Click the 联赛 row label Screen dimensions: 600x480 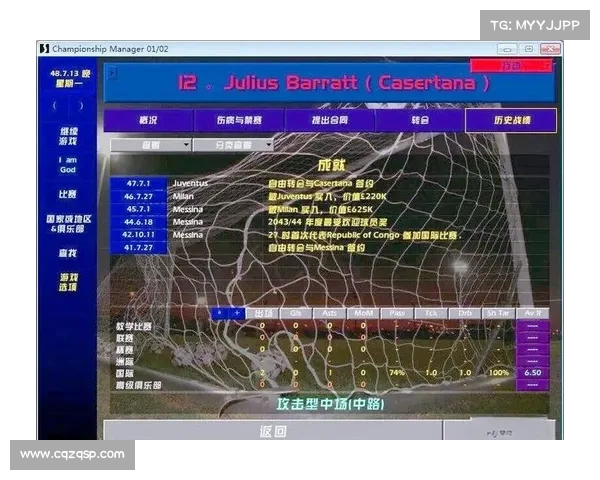[125, 338]
